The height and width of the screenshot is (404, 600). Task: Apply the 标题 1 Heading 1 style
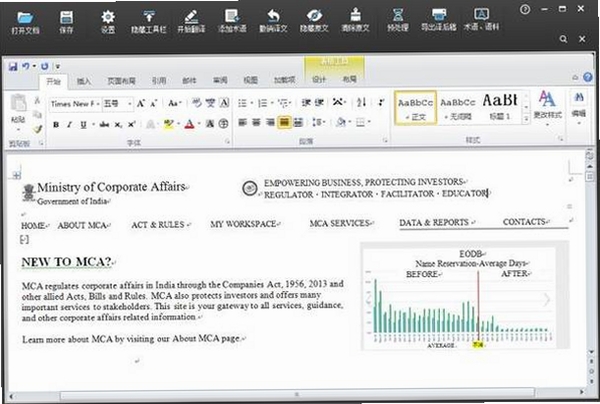click(500, 107)
